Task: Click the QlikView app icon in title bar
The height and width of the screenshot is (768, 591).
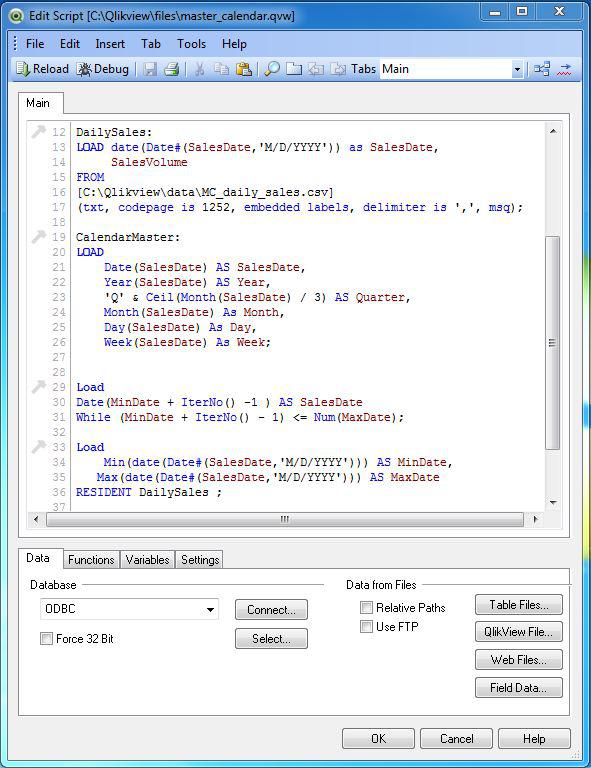Action: [16, 16]
